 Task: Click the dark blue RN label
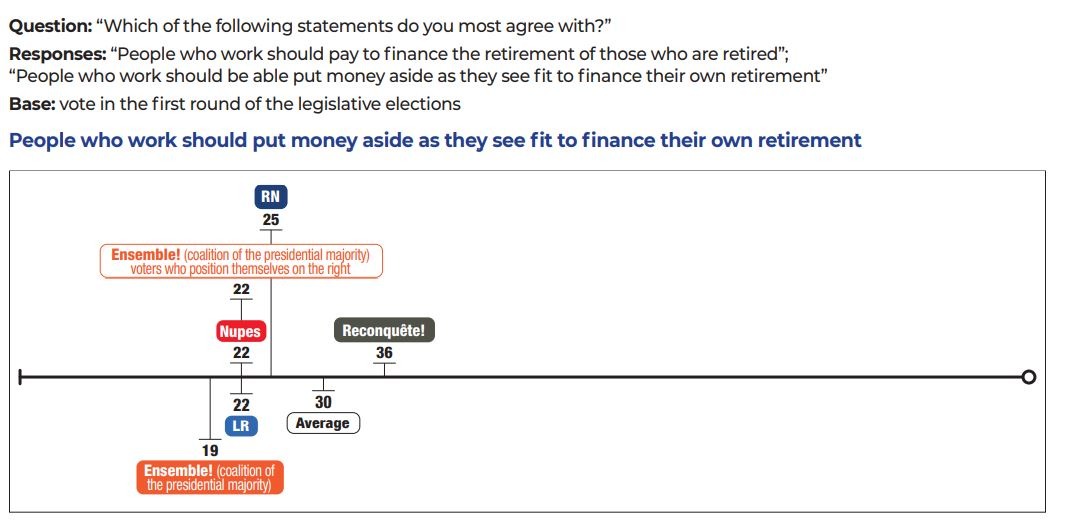270,197
